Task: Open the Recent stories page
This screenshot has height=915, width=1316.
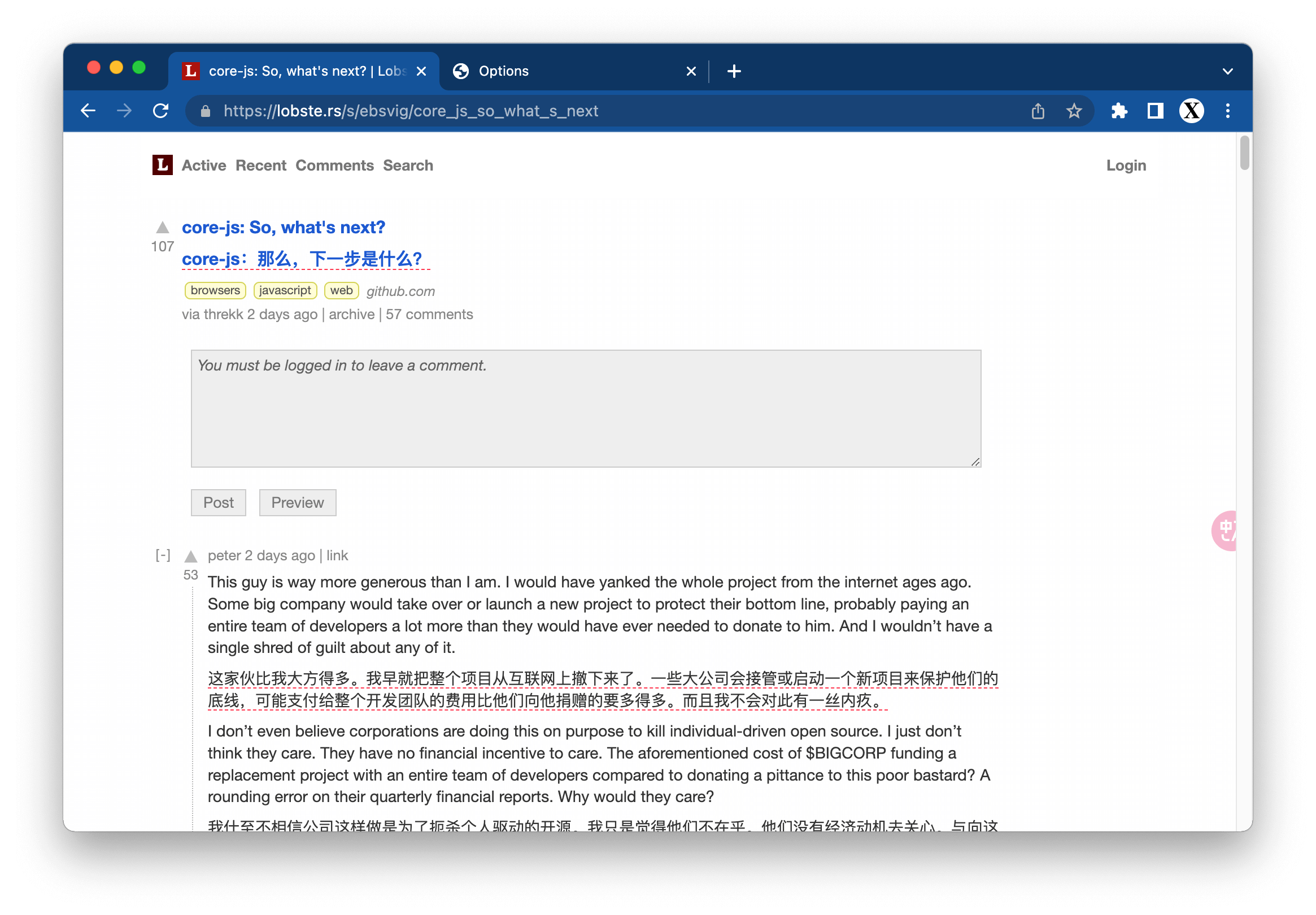Action: 260,165
